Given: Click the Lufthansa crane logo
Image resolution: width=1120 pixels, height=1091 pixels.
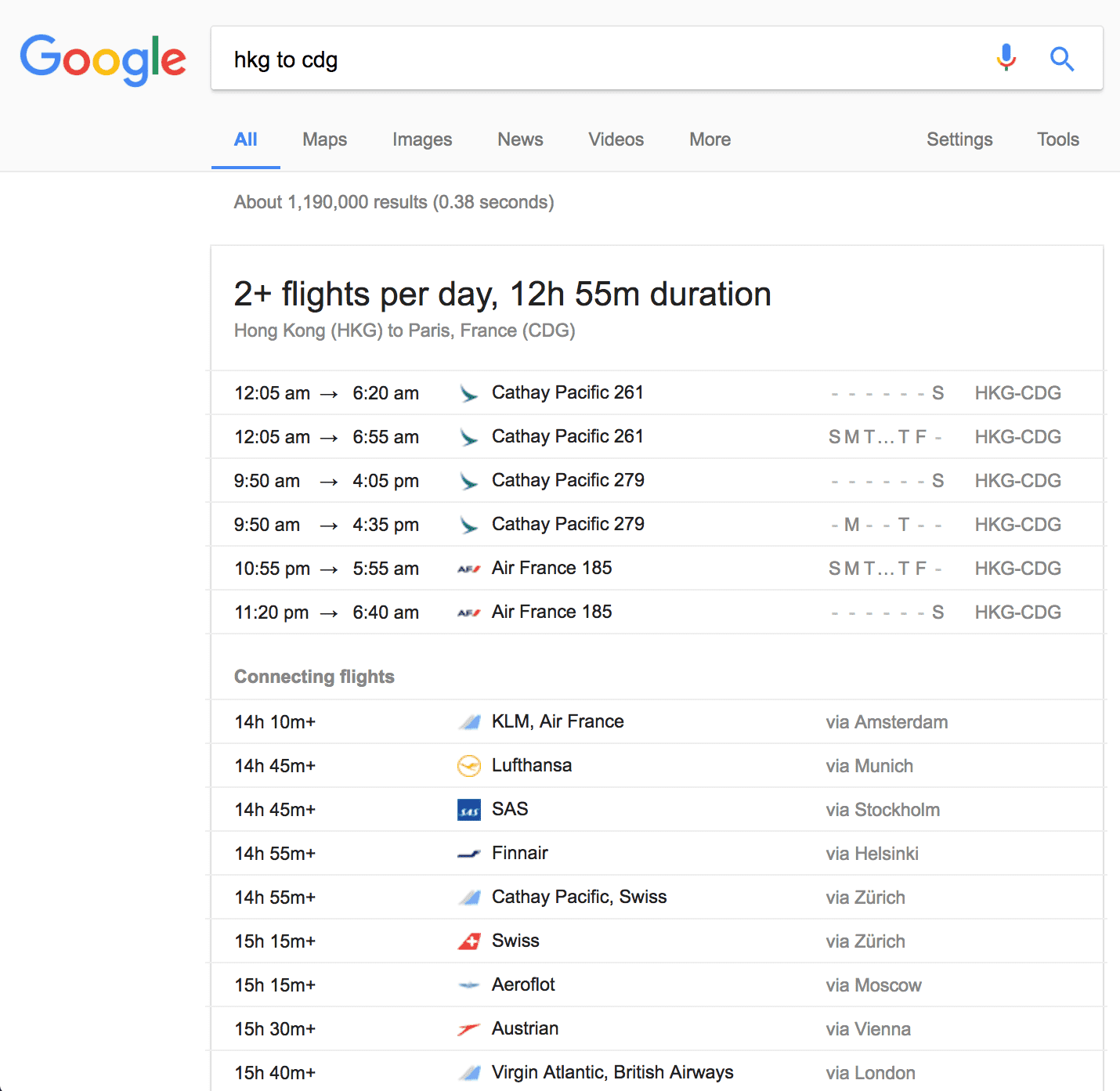Looking at the screenshot, I should [x=468, y=766].
